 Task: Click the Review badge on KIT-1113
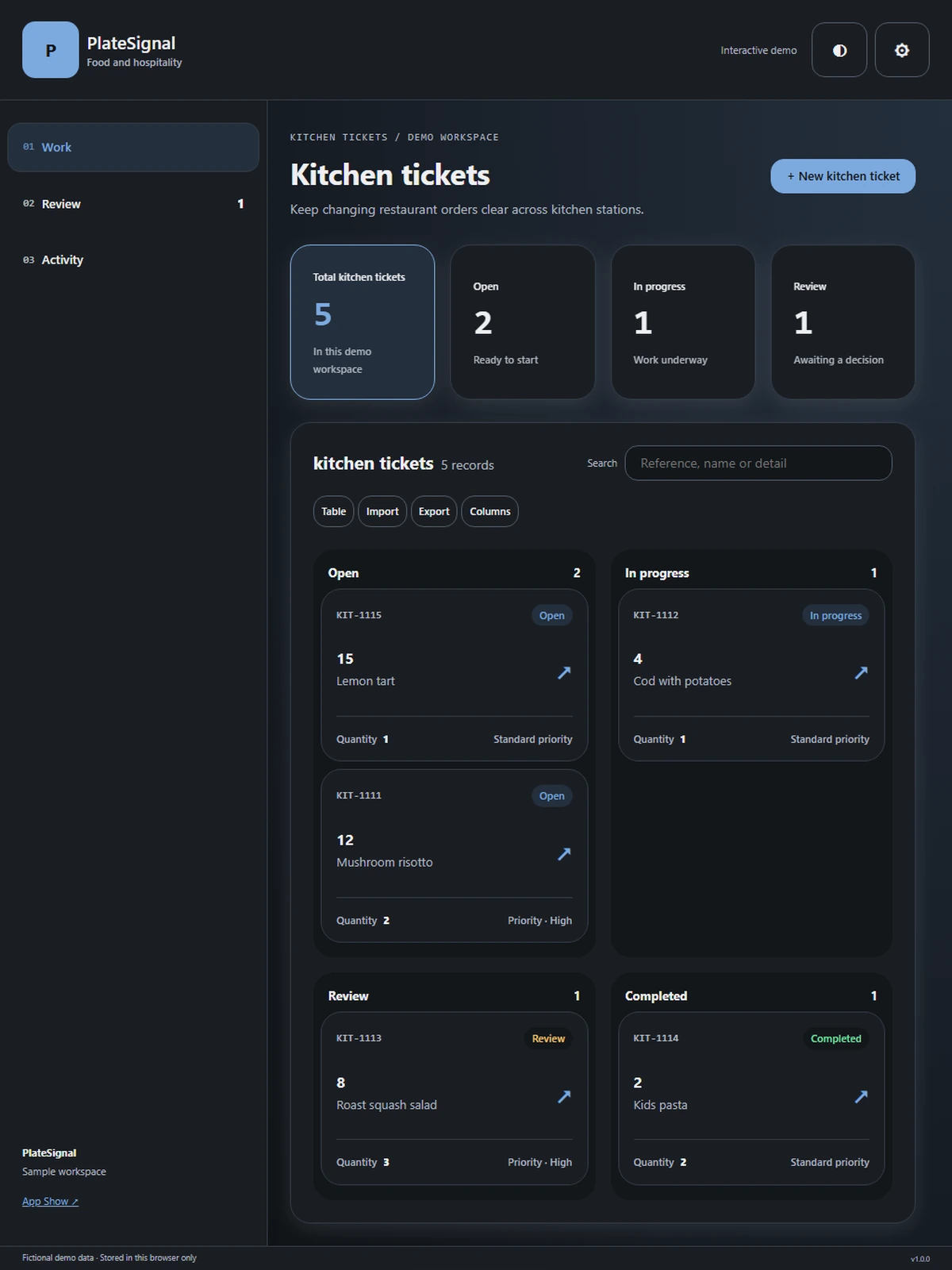click(x=548, y=1038)
